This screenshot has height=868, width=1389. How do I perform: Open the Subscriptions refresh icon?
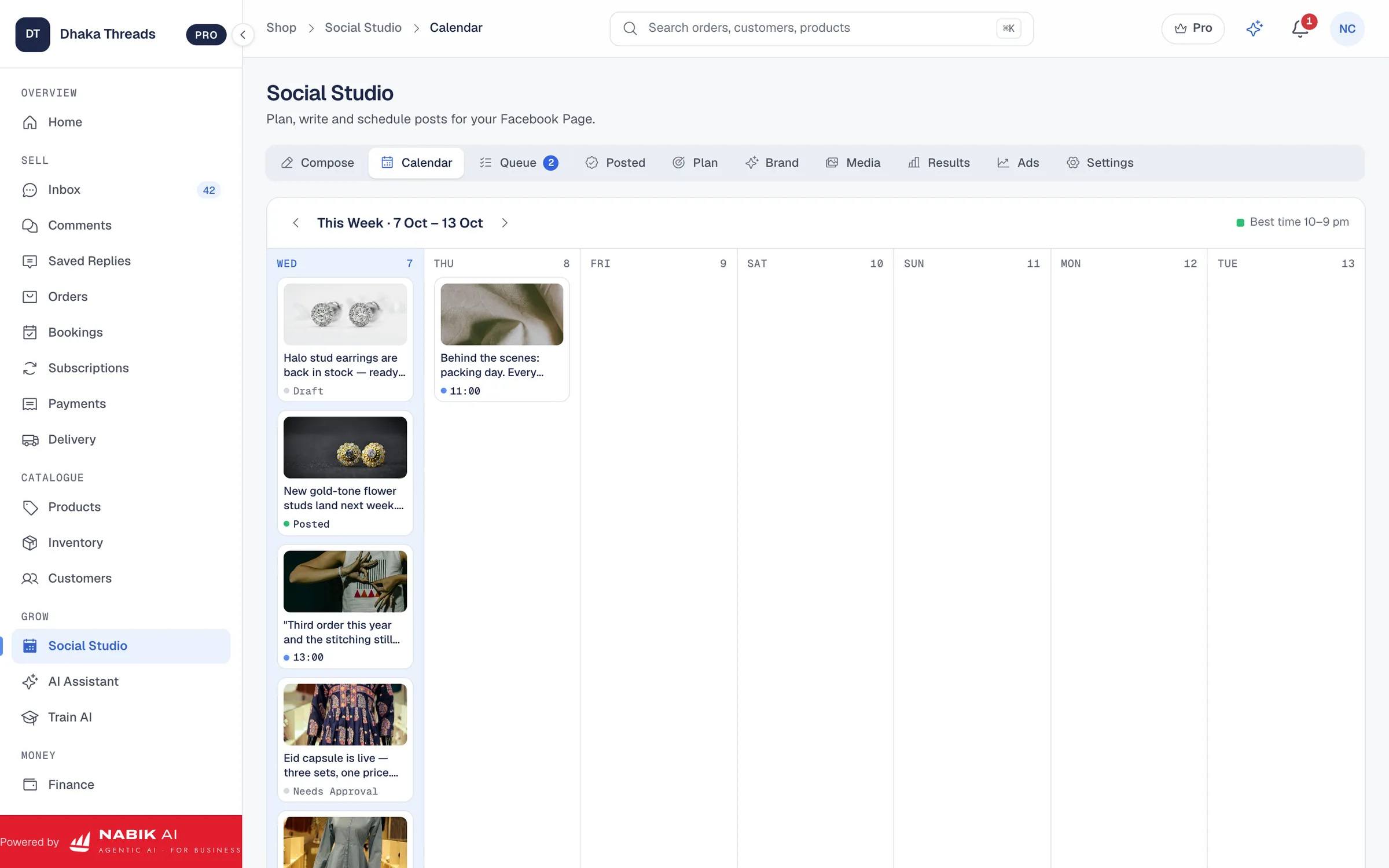point(30,368)
